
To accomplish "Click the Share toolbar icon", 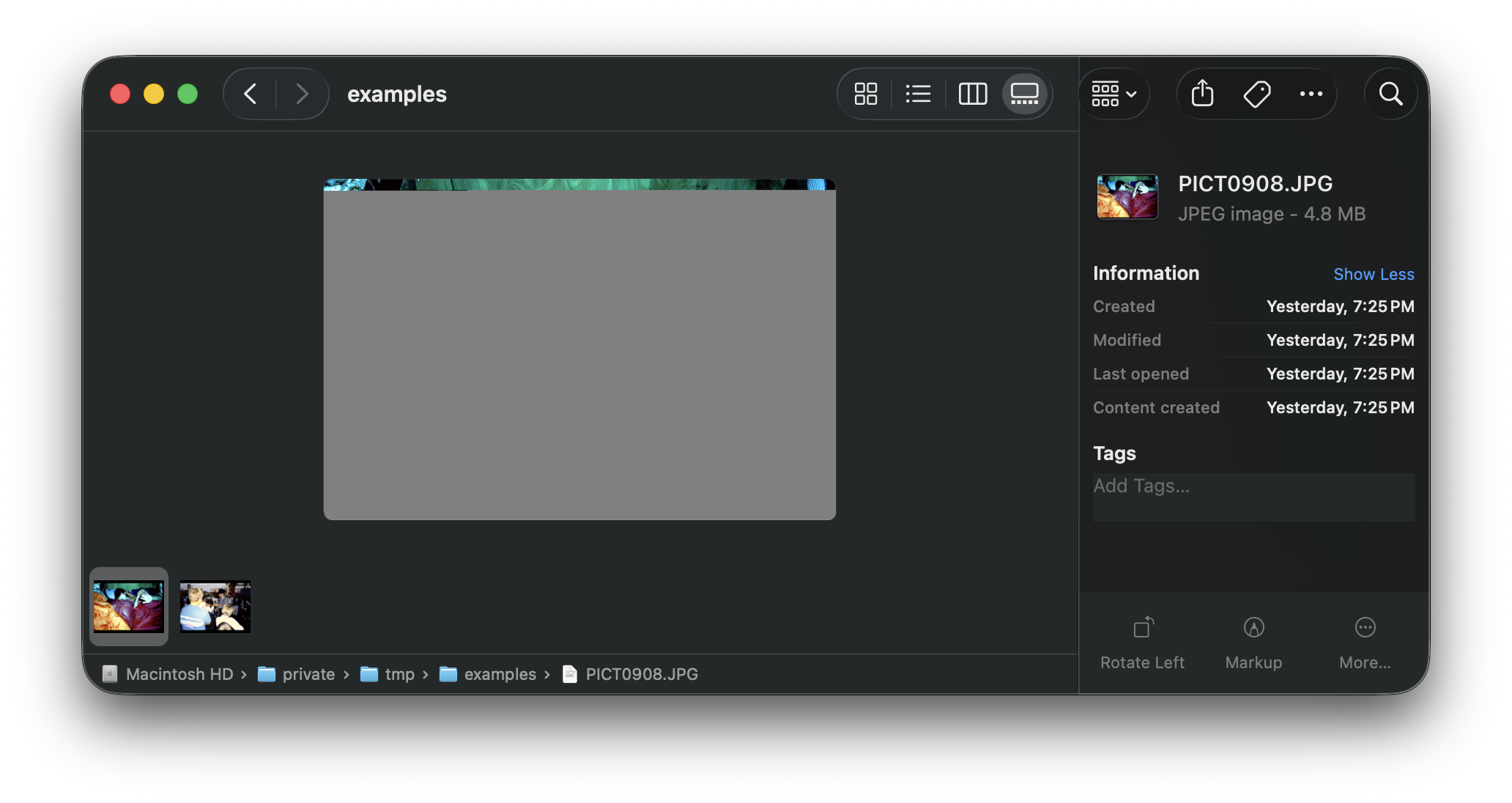I will (x=1202, y=94).
